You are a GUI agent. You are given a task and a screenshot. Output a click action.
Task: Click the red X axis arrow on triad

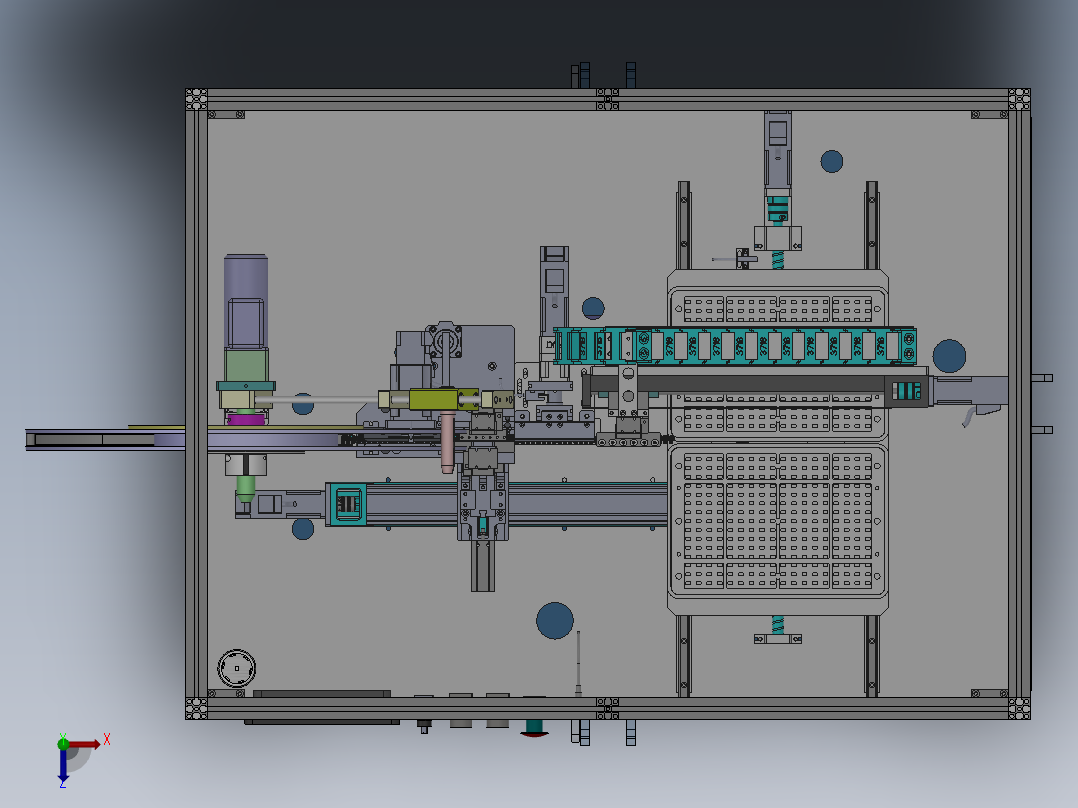[84, 744]
